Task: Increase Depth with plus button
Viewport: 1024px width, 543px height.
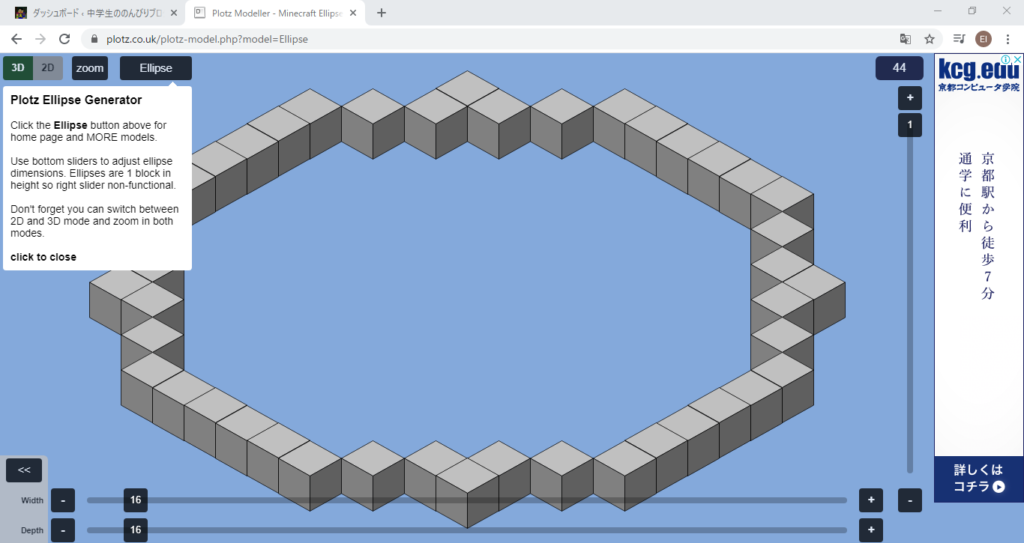Action: coord(871,530)
